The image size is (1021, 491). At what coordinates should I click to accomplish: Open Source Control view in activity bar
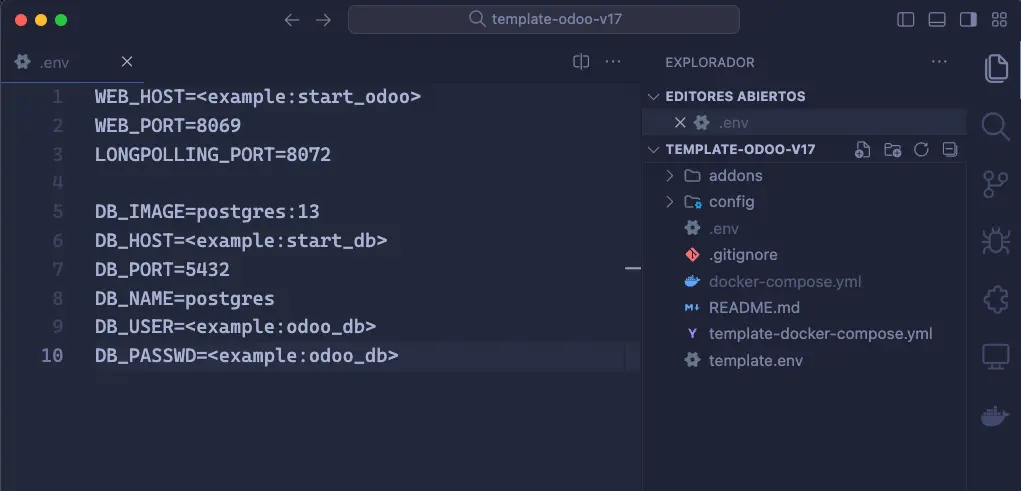click(996, 184)
